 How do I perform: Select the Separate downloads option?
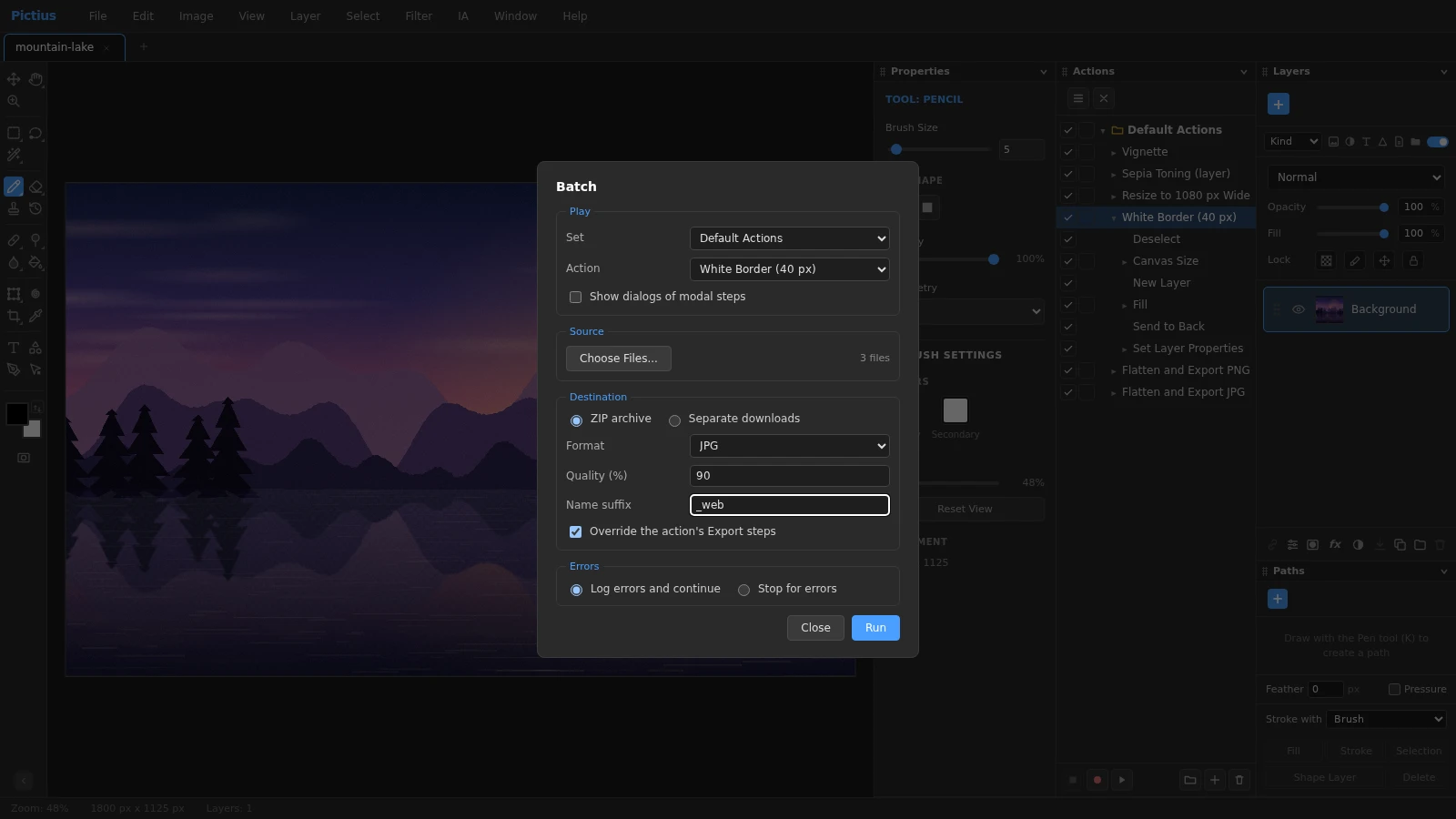click(x=674, y=420)
